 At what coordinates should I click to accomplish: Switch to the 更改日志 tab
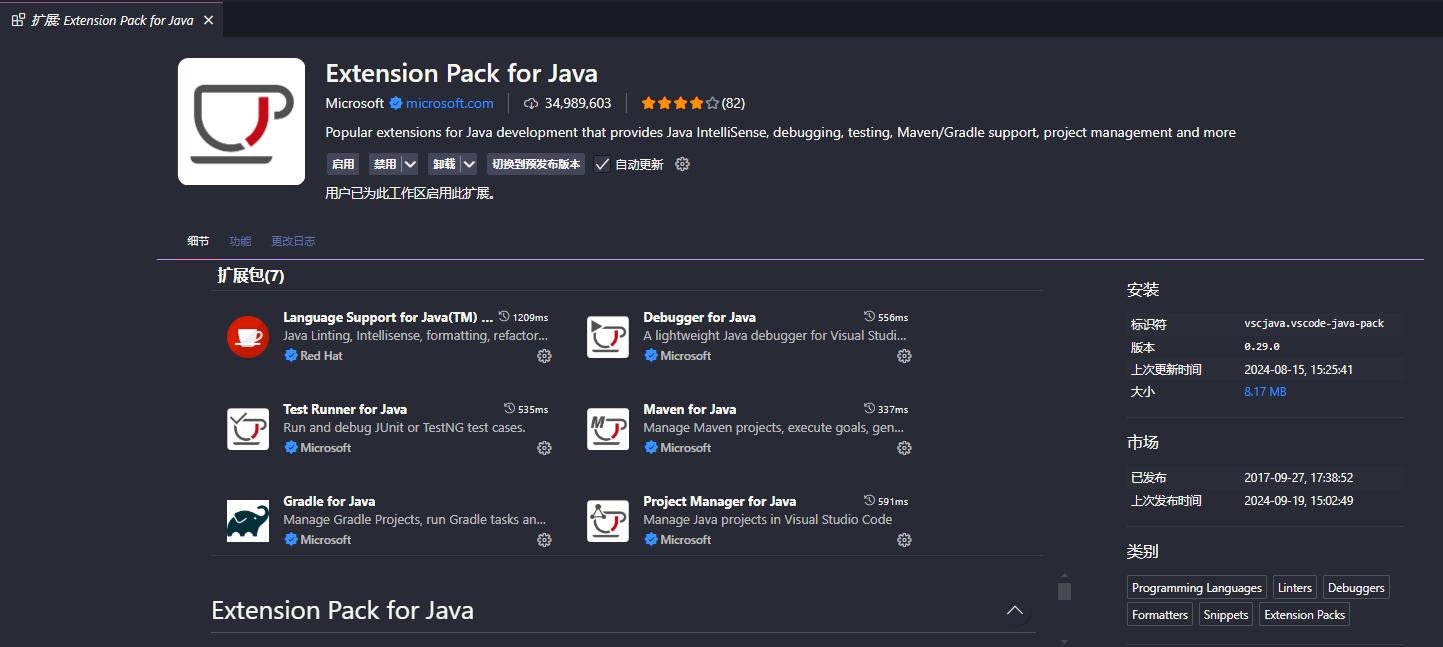(x=293, y=241)
